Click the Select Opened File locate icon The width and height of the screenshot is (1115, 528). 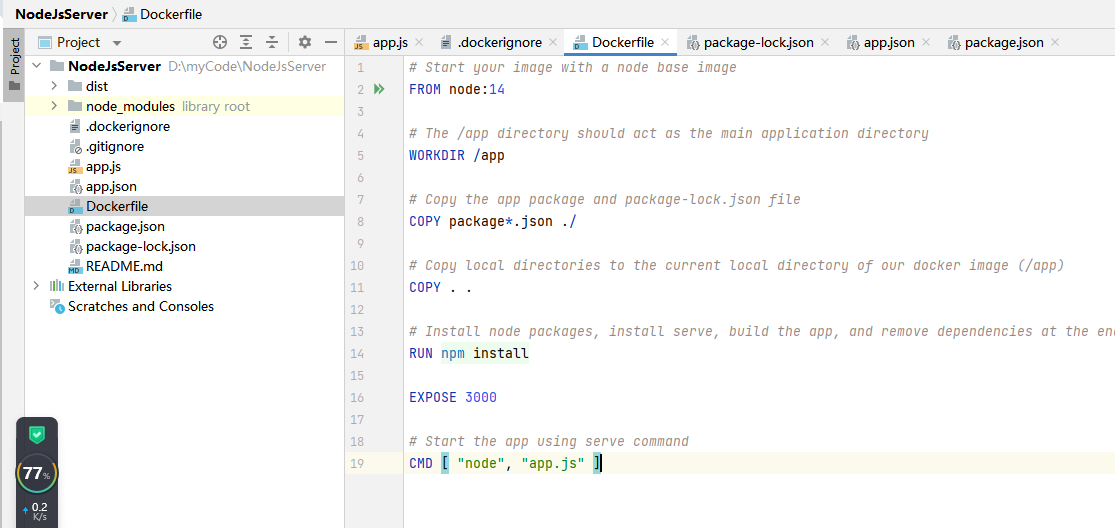tap(221, 42)
